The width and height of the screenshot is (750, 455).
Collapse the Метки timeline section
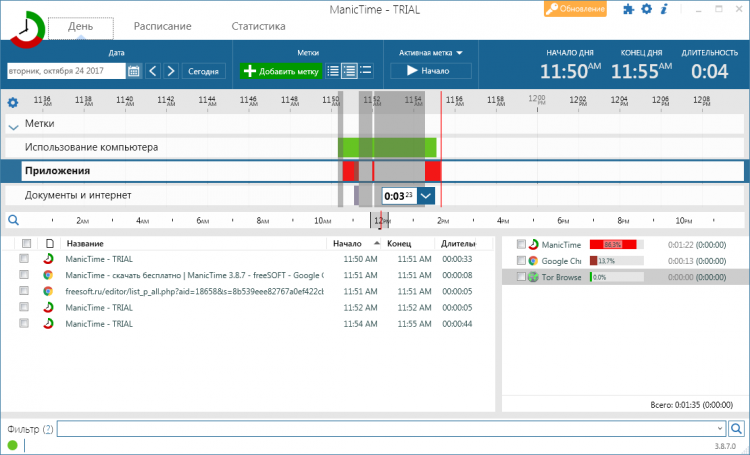tap(13, 127)
